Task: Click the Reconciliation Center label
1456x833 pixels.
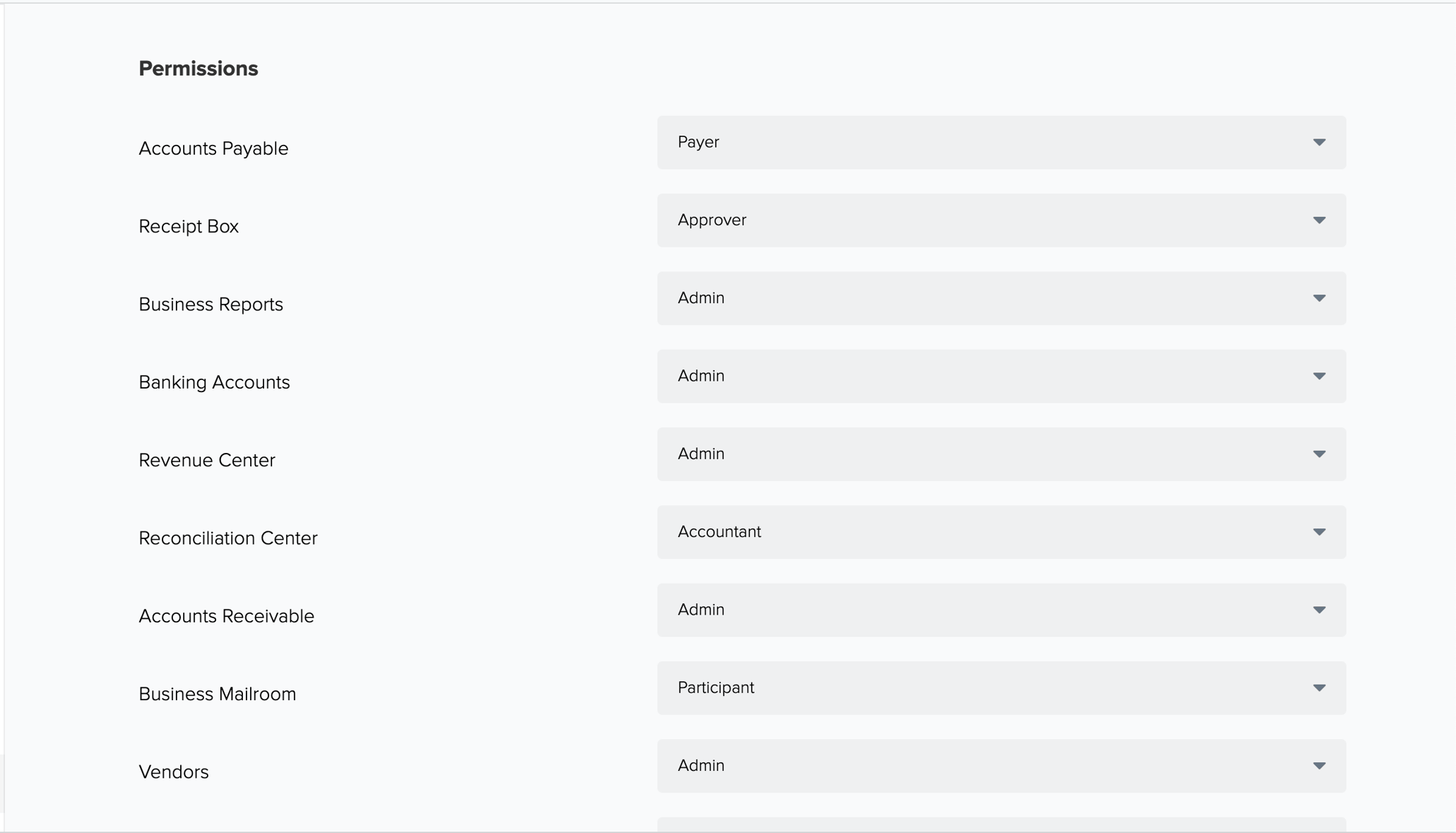Action: [x=228, y=538]
